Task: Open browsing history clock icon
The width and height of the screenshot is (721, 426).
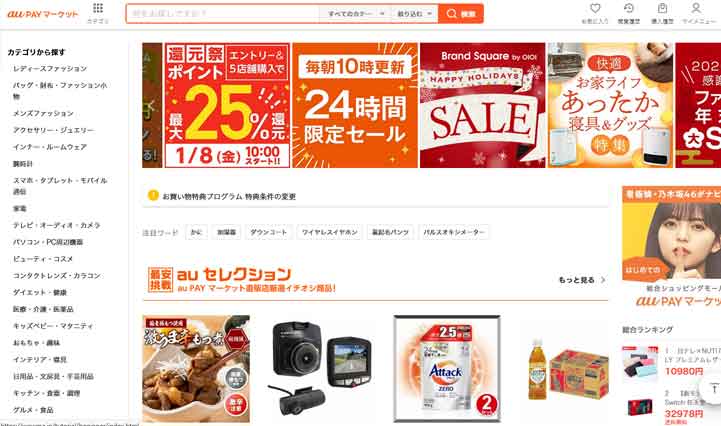Action: [629, 8]
